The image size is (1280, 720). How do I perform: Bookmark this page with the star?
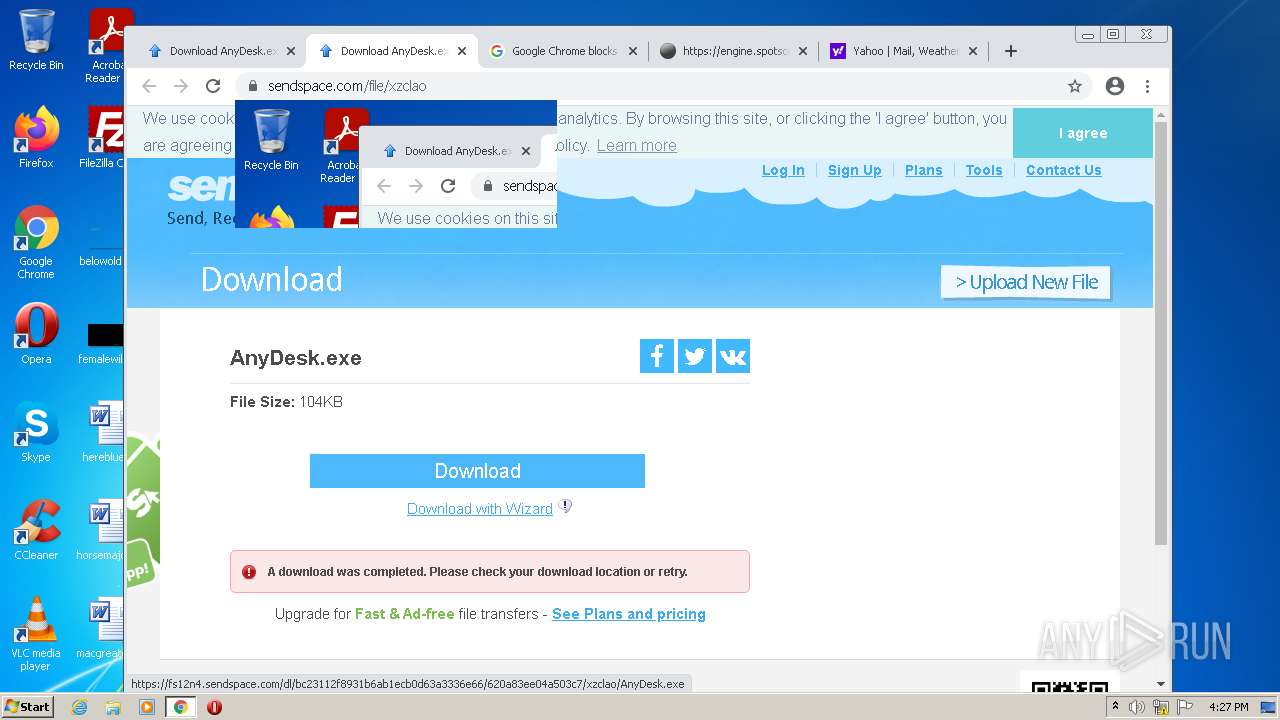[x=1075, y=86]
